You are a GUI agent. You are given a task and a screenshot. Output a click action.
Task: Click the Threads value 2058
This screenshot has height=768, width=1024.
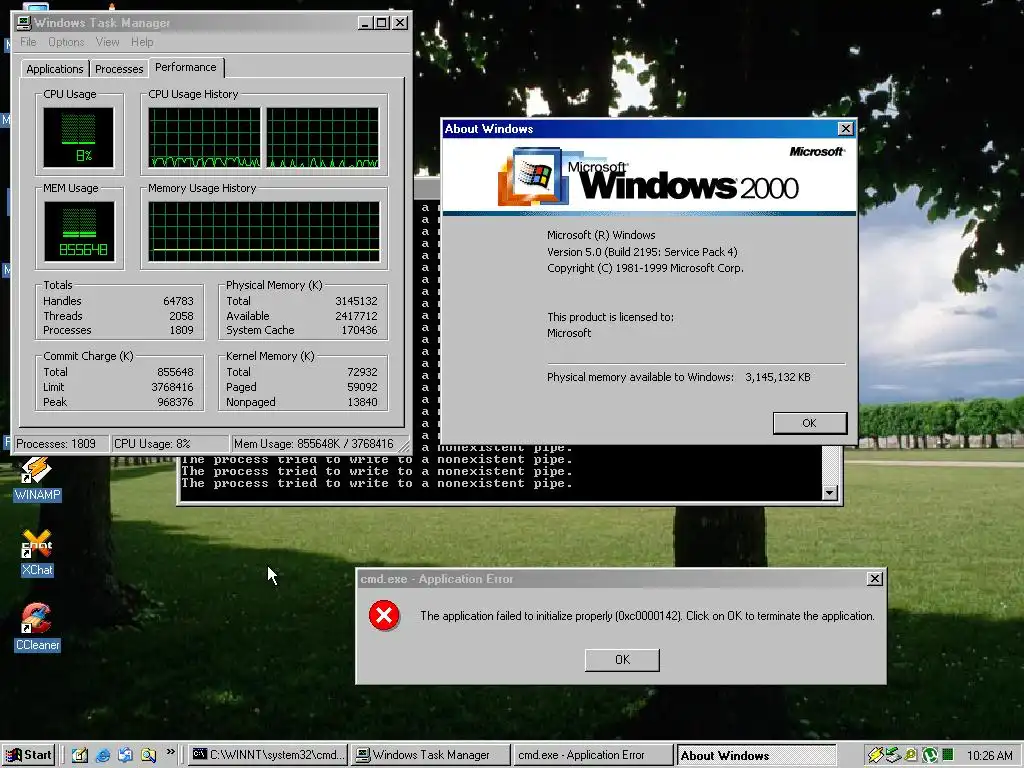[x=181, y=316]
